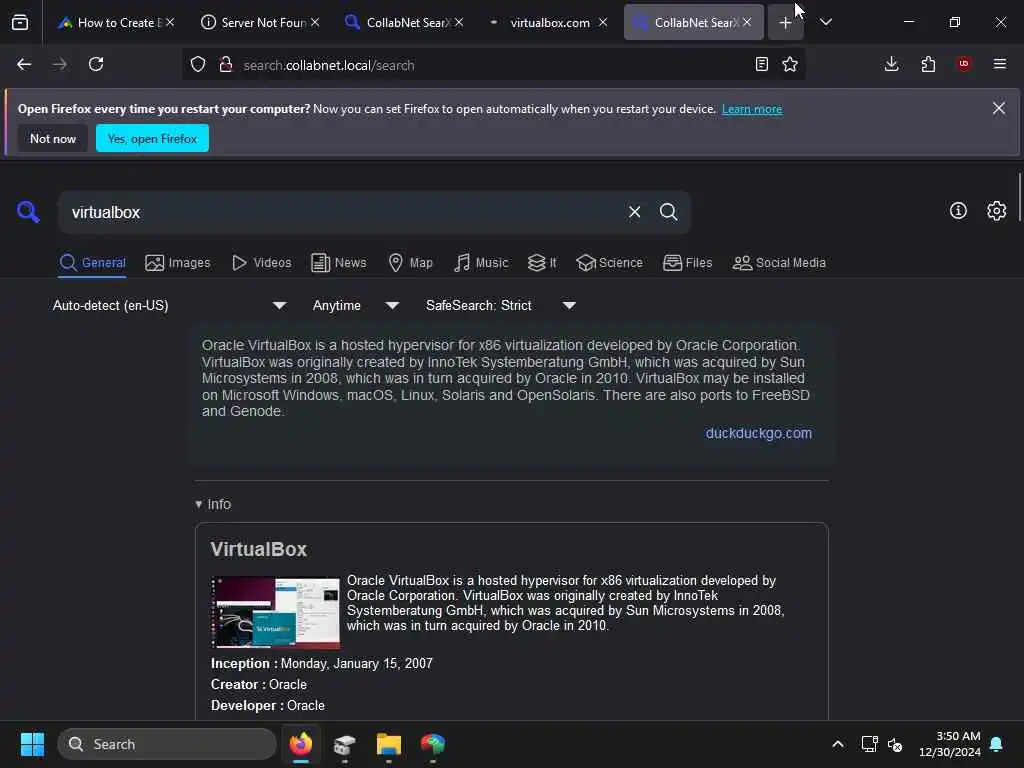
Task: Select the Social Media category
Action: (x=779, y=263)
